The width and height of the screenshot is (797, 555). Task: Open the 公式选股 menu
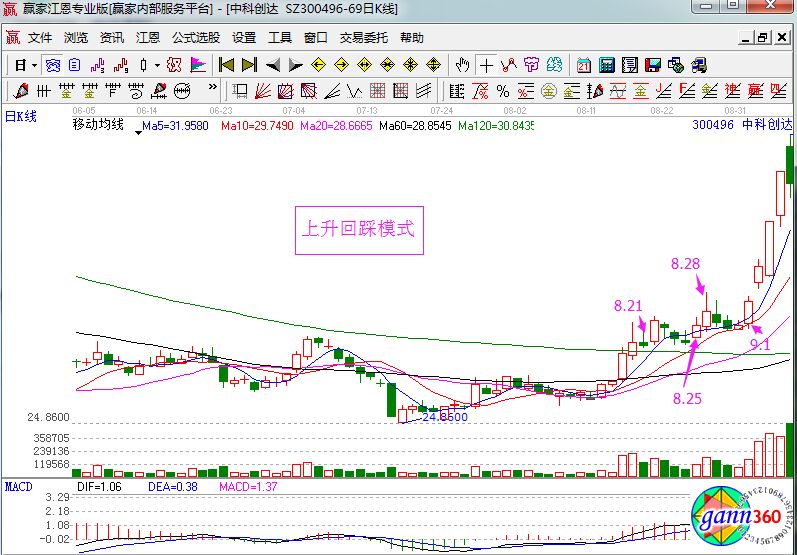click(195, 38)
